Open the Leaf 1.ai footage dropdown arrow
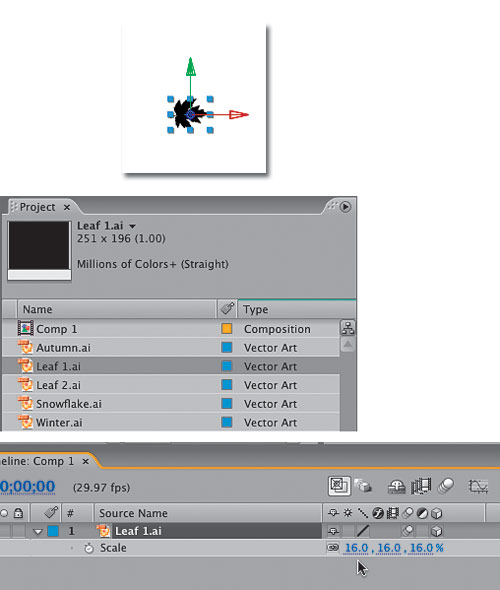The height and width of the screenshot is (590, 500). pyautogui.click(x=132, y=227)
